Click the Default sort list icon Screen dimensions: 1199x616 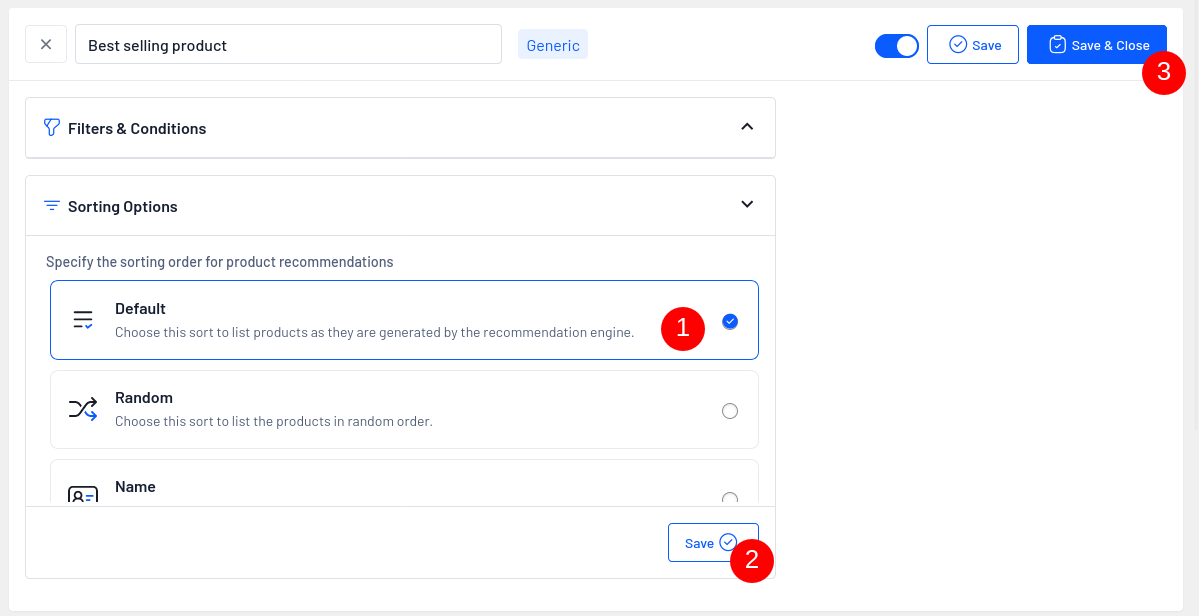pyautogui.click(x=83, y=320)
